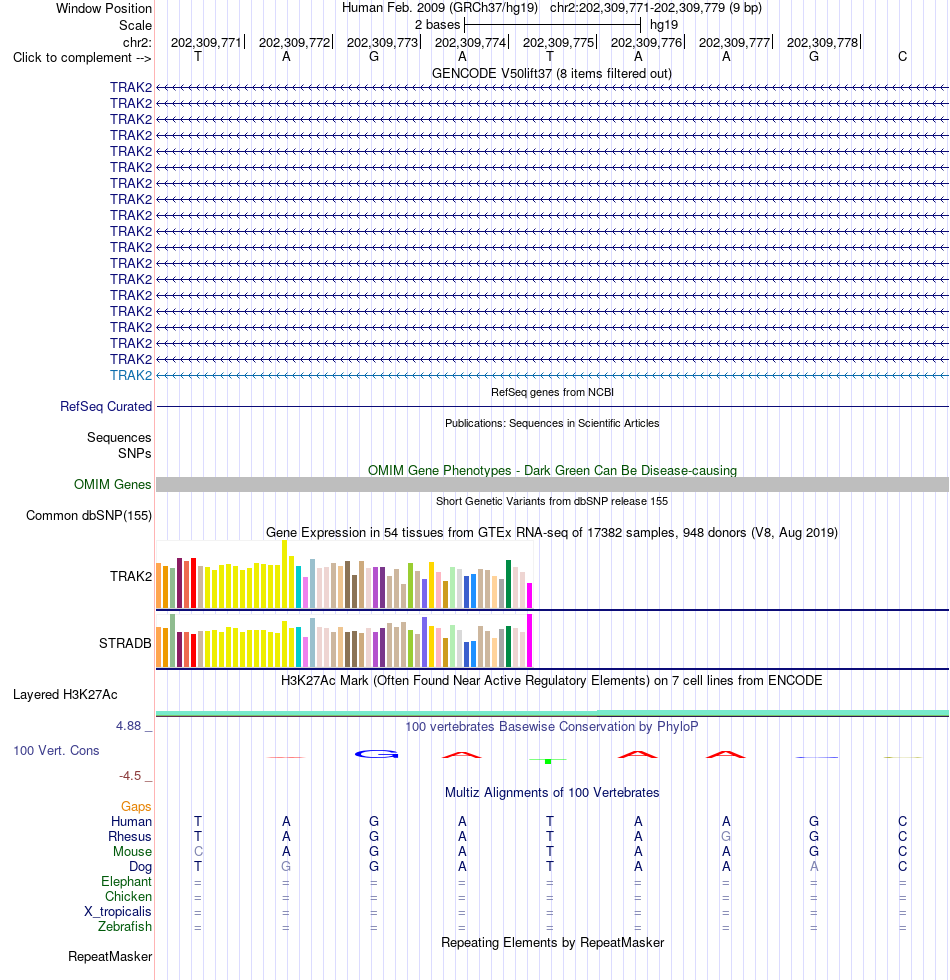Click the 'OMIM Genes' track label
Screen dimensions: 950x980
[112, 485]
